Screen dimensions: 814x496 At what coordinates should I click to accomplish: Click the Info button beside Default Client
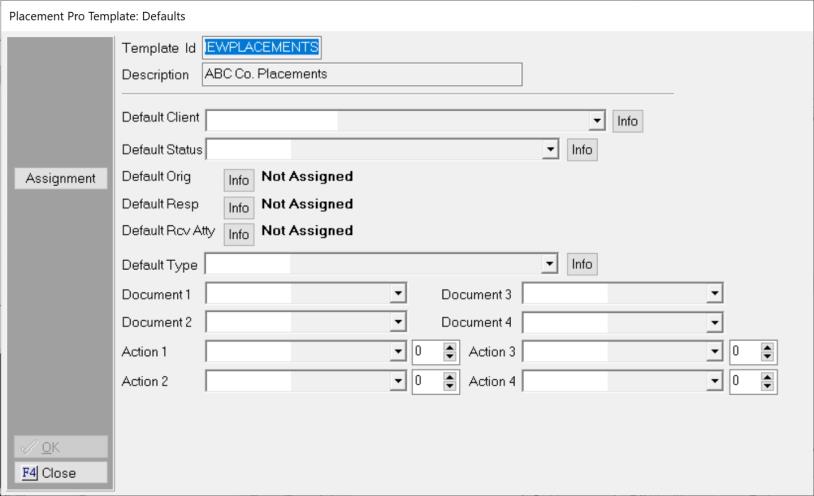point(627,121)
